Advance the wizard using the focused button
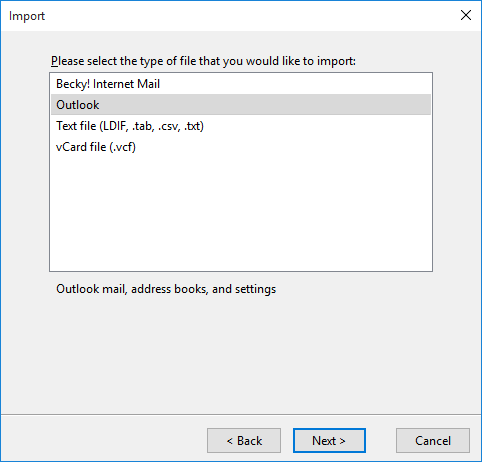The width and height of the screenshot is (482, 462). pyautogui.click(x=329, y=441)
